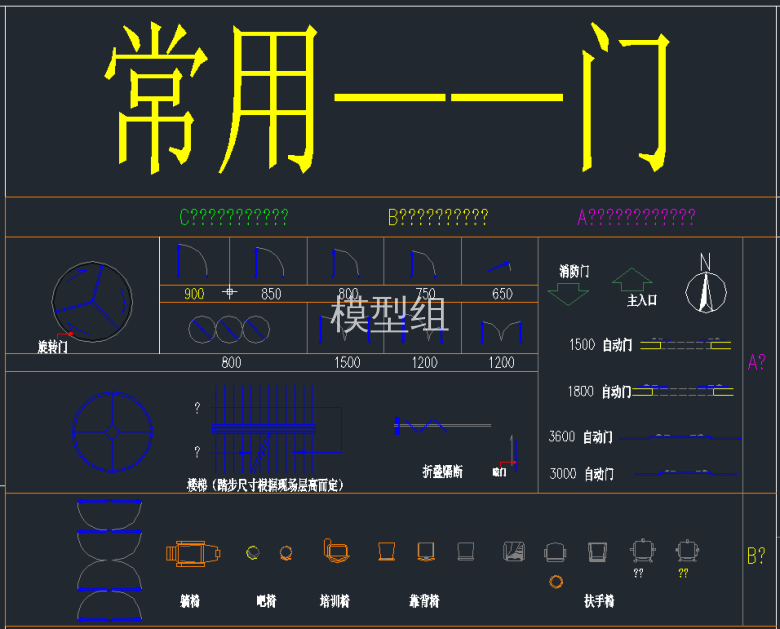Click the 900 single swing door symbol

(x=191, y=261)
